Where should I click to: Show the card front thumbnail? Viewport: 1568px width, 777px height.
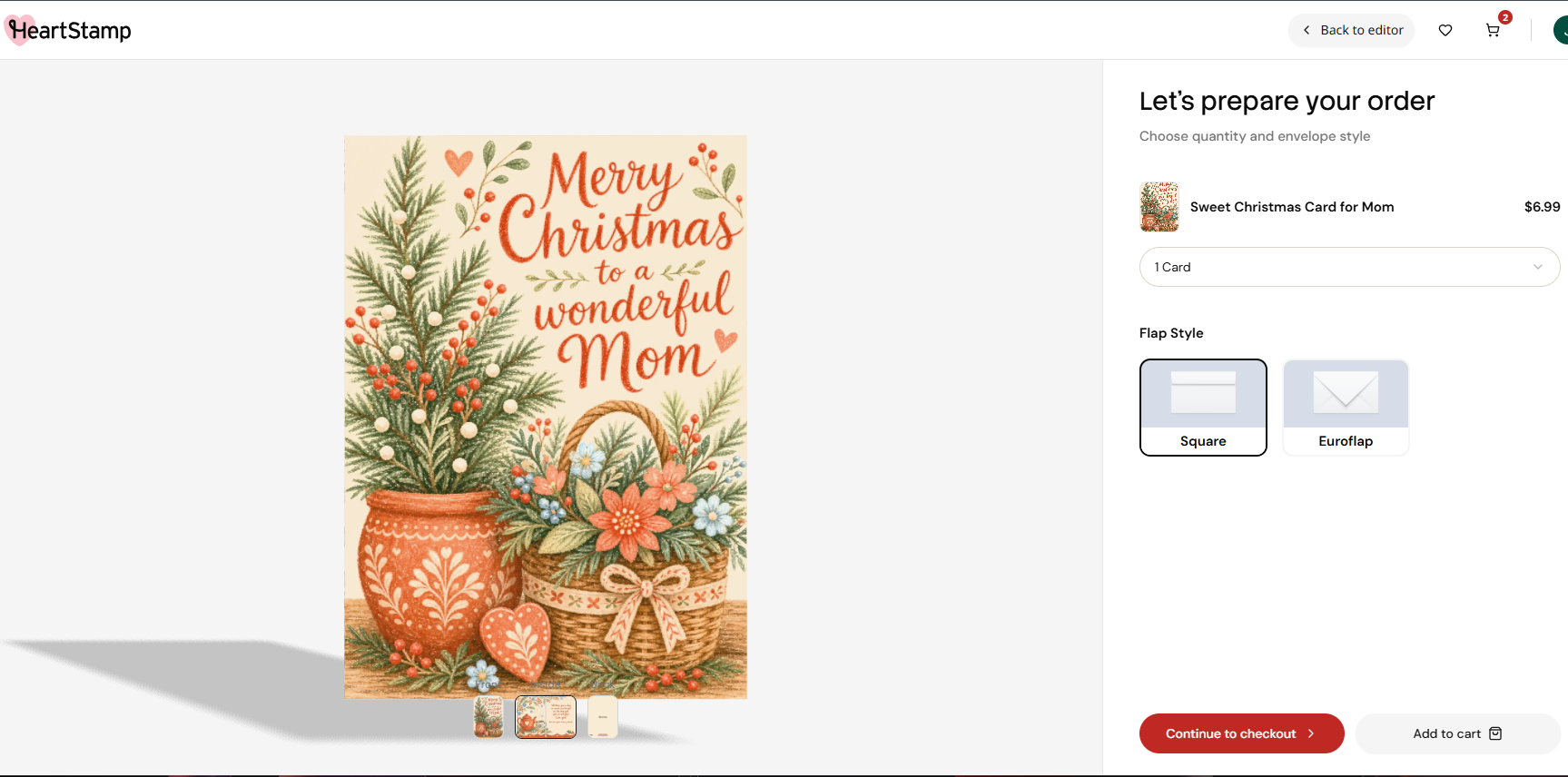pos(488,717)
